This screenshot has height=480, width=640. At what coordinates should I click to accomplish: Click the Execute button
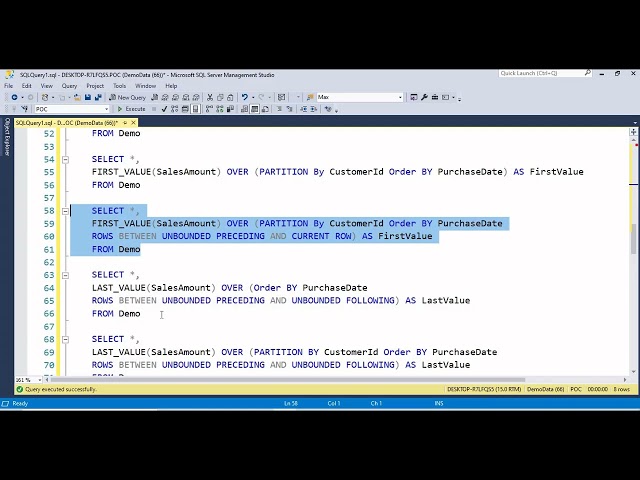(x=131, y=109)
